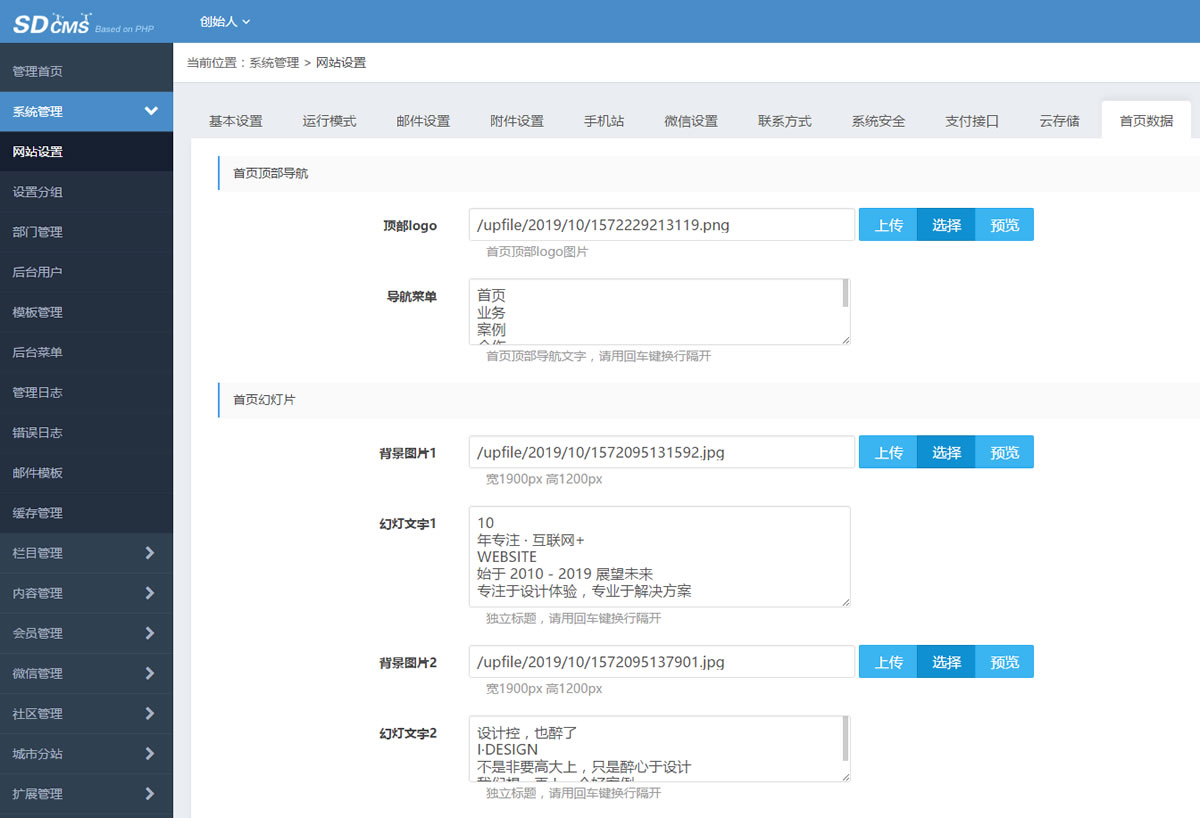This screenshot has height=818, width=1200.
Task: Open 设置分组 in the sidebar
Action: [86, 192]
